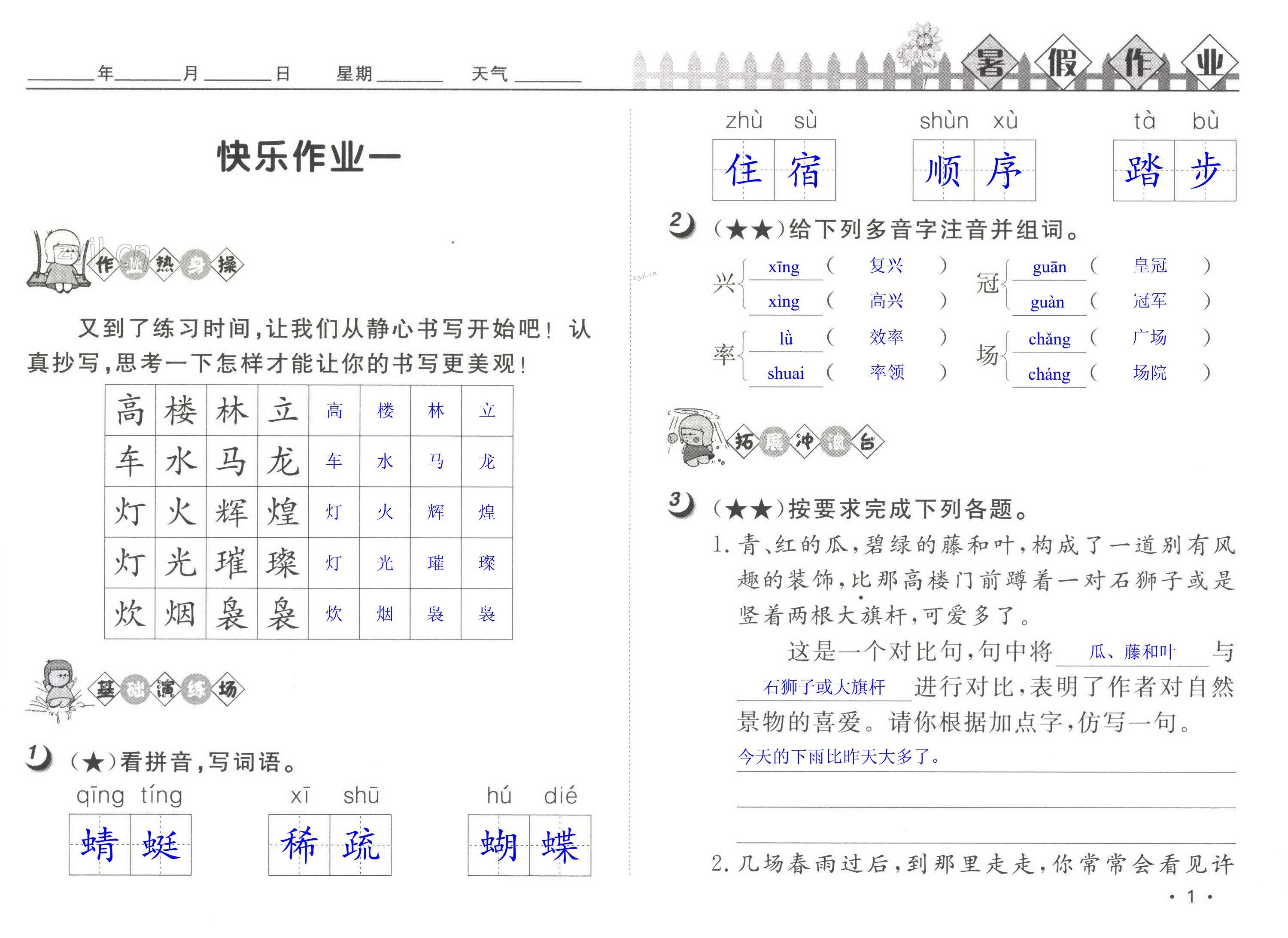Click the blue handwritten 住 answer box
1288x938 pixels.
pos(743,170)
